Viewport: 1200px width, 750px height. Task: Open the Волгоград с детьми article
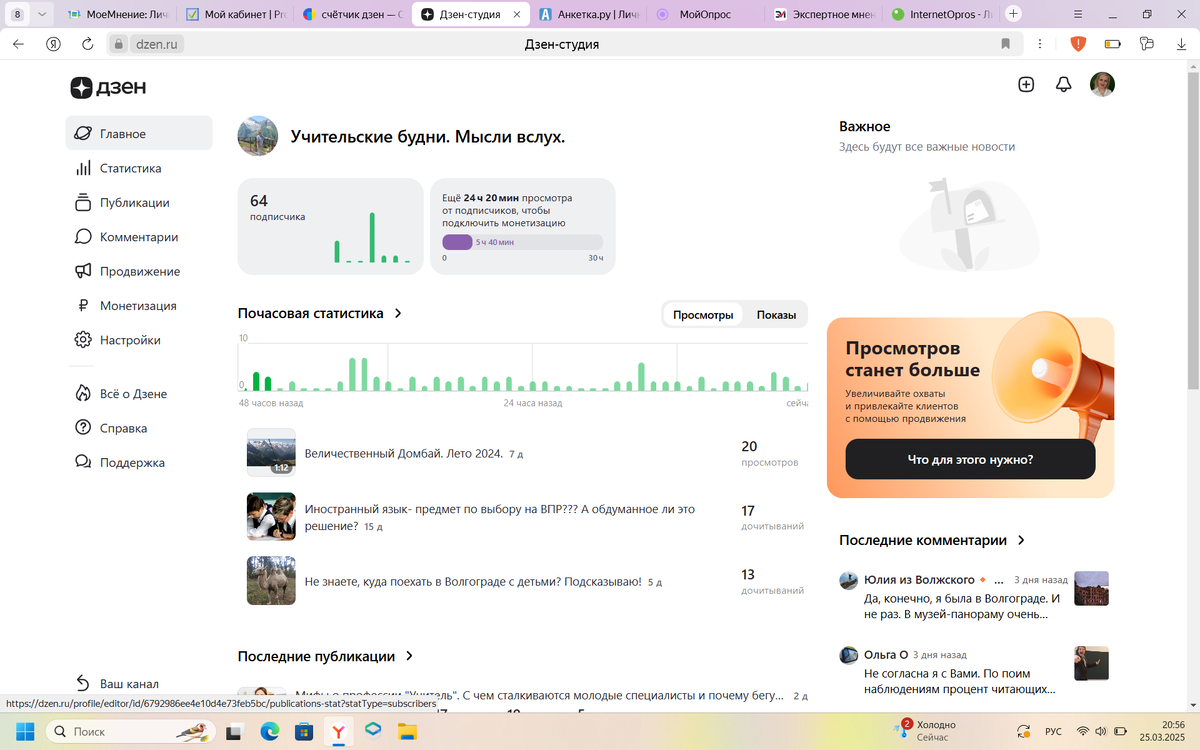[473, 581]
